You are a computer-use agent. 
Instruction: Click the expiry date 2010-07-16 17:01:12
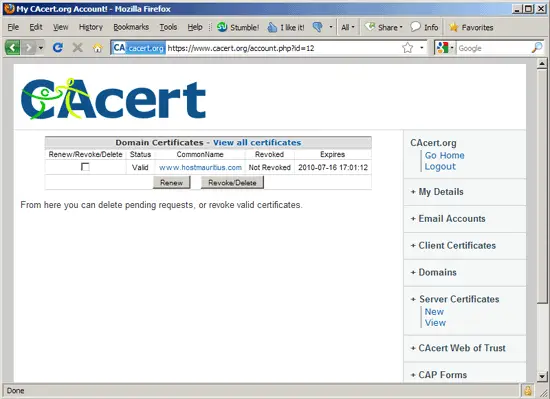pos(333,167)
